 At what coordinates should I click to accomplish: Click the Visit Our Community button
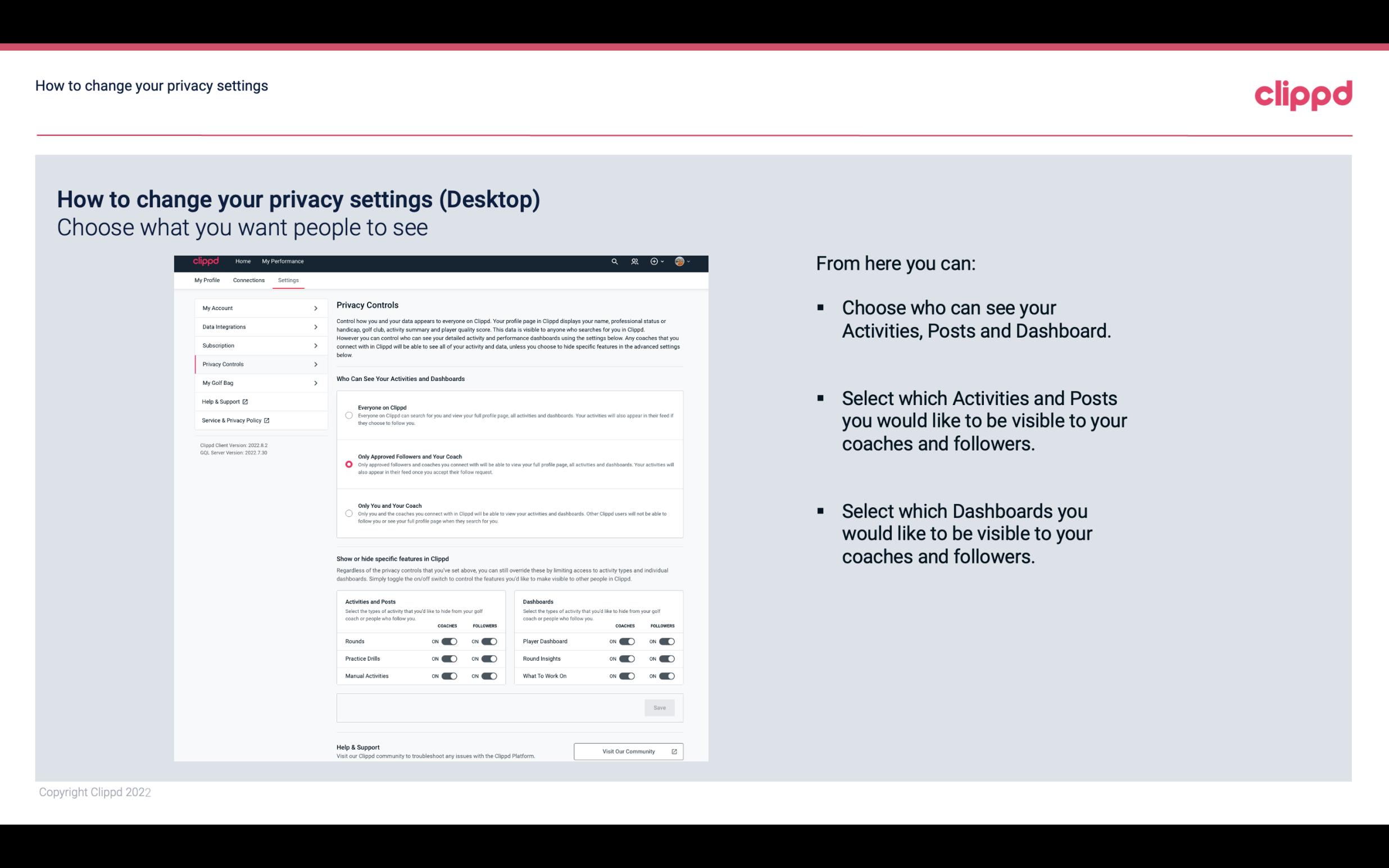pos(627,751)
